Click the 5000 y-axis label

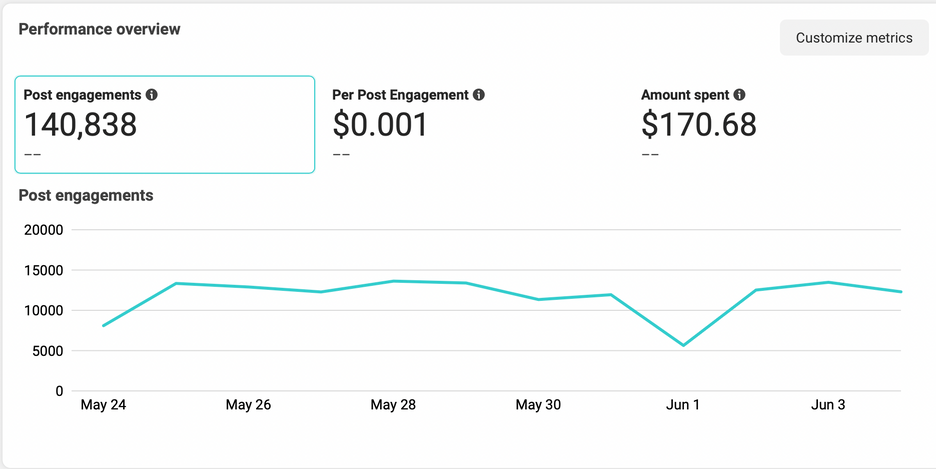click(x=48, y=351)
